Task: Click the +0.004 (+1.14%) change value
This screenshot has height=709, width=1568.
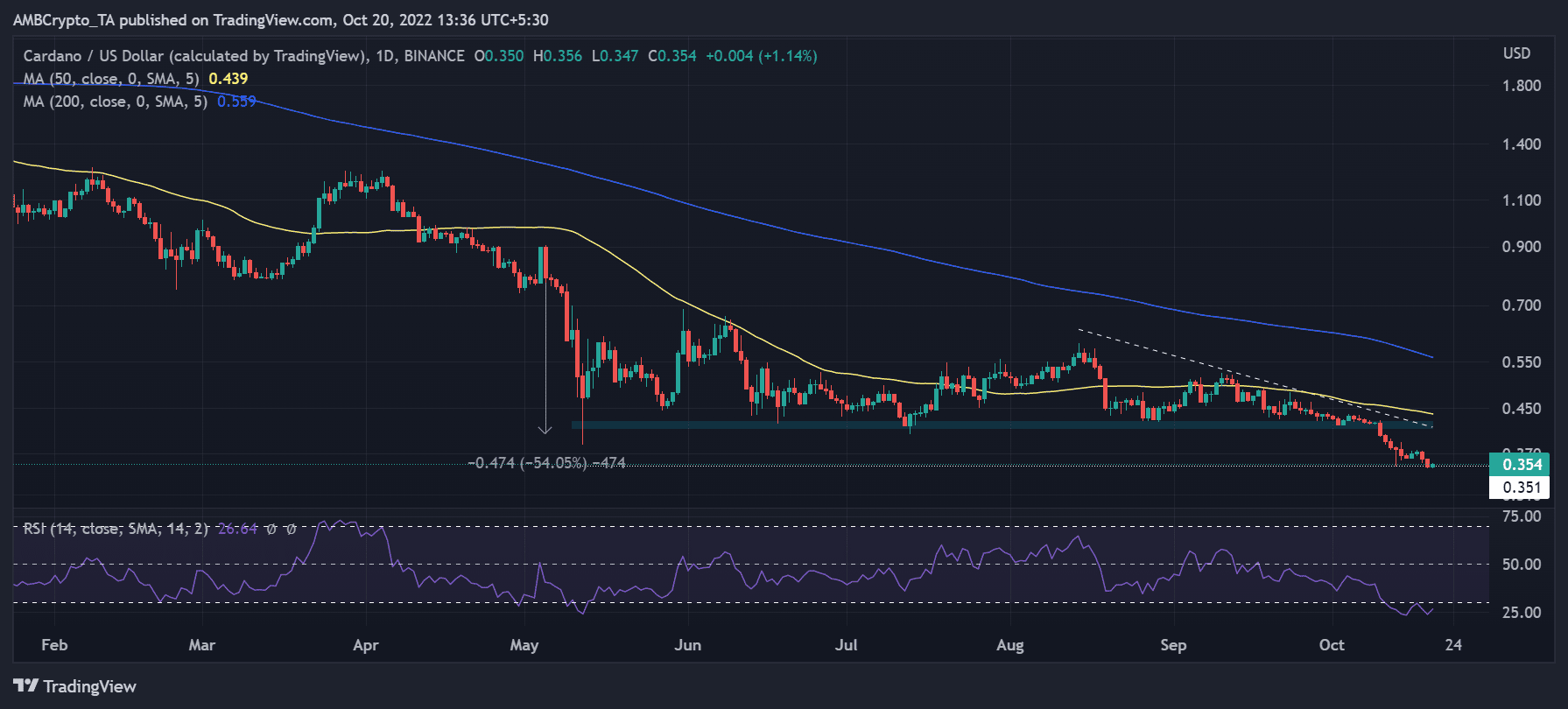Action: click(762, 56)
